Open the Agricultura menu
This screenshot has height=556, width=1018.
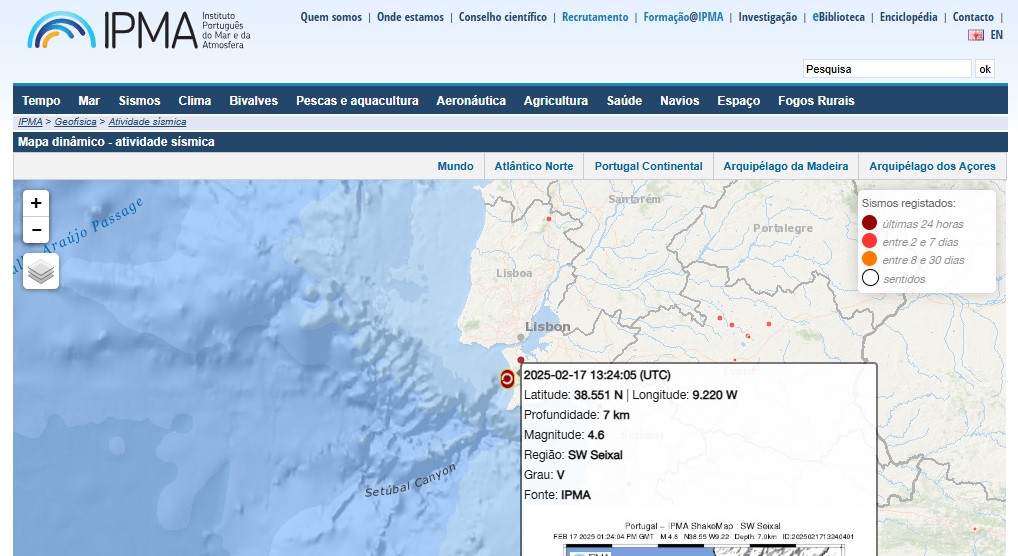click(x=556, y=101)
